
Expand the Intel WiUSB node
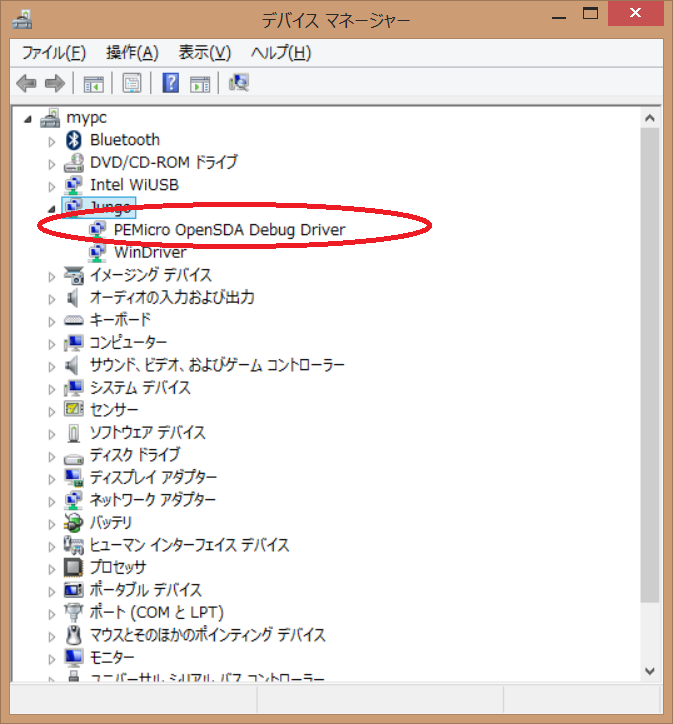52,186
